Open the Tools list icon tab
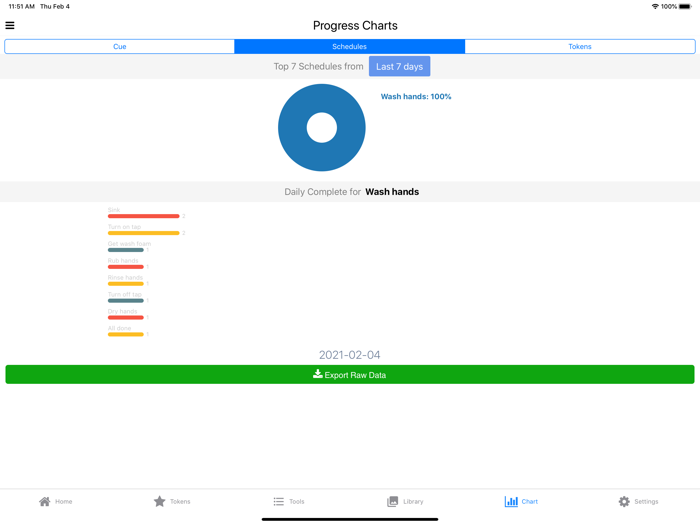 279,501
